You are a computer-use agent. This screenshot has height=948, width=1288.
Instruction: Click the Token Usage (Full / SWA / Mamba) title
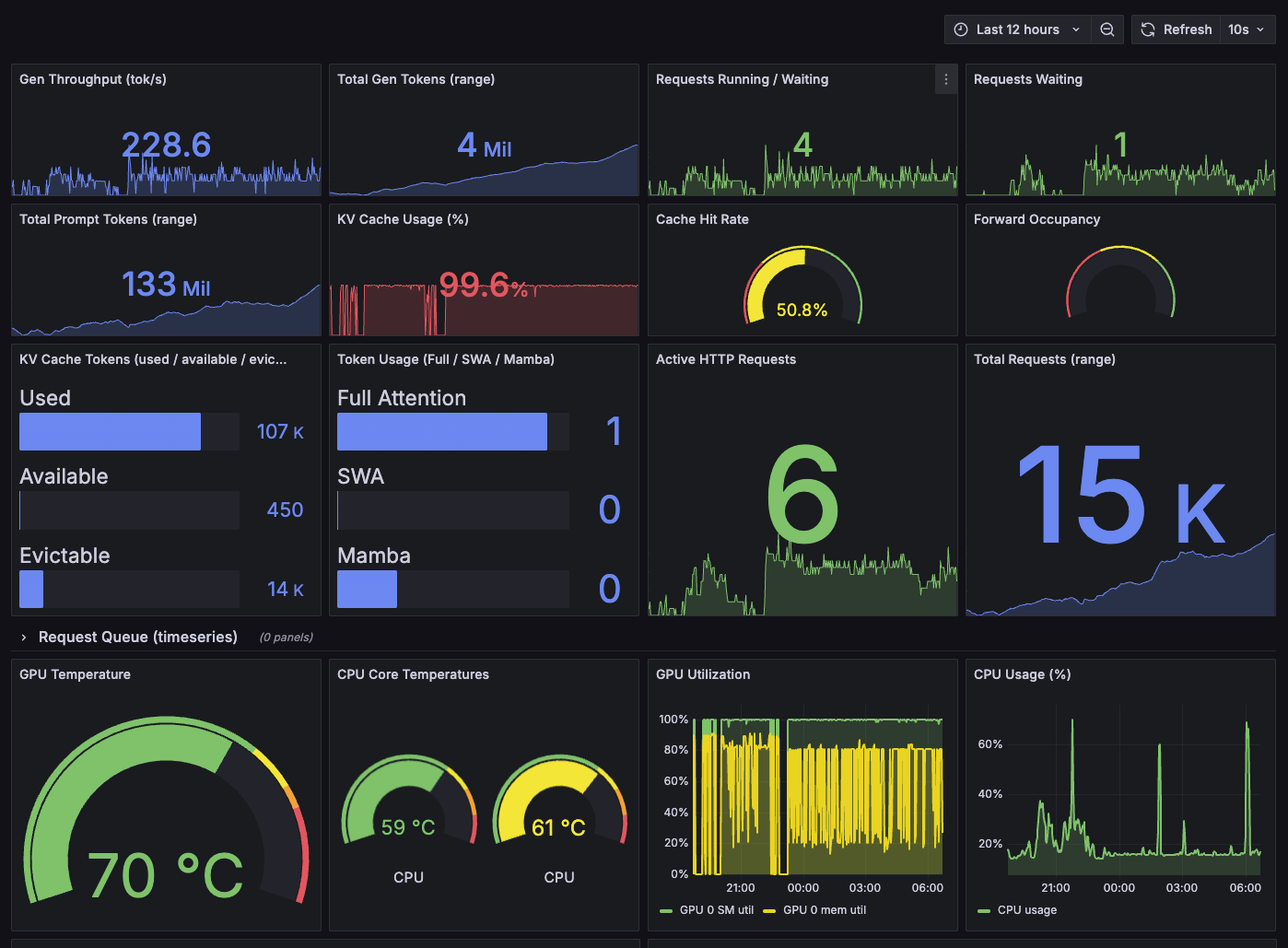coord(446,359)
